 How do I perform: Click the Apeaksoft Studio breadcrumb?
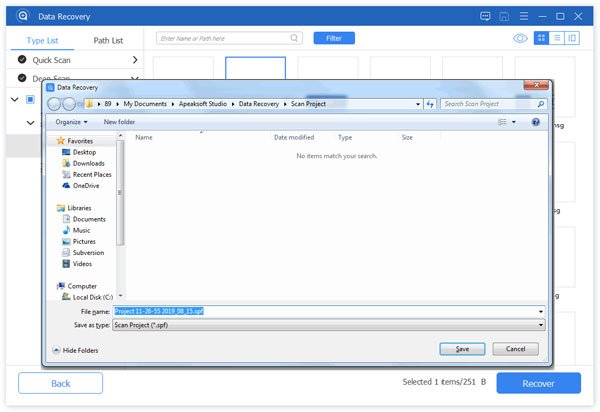pos(203,104)
